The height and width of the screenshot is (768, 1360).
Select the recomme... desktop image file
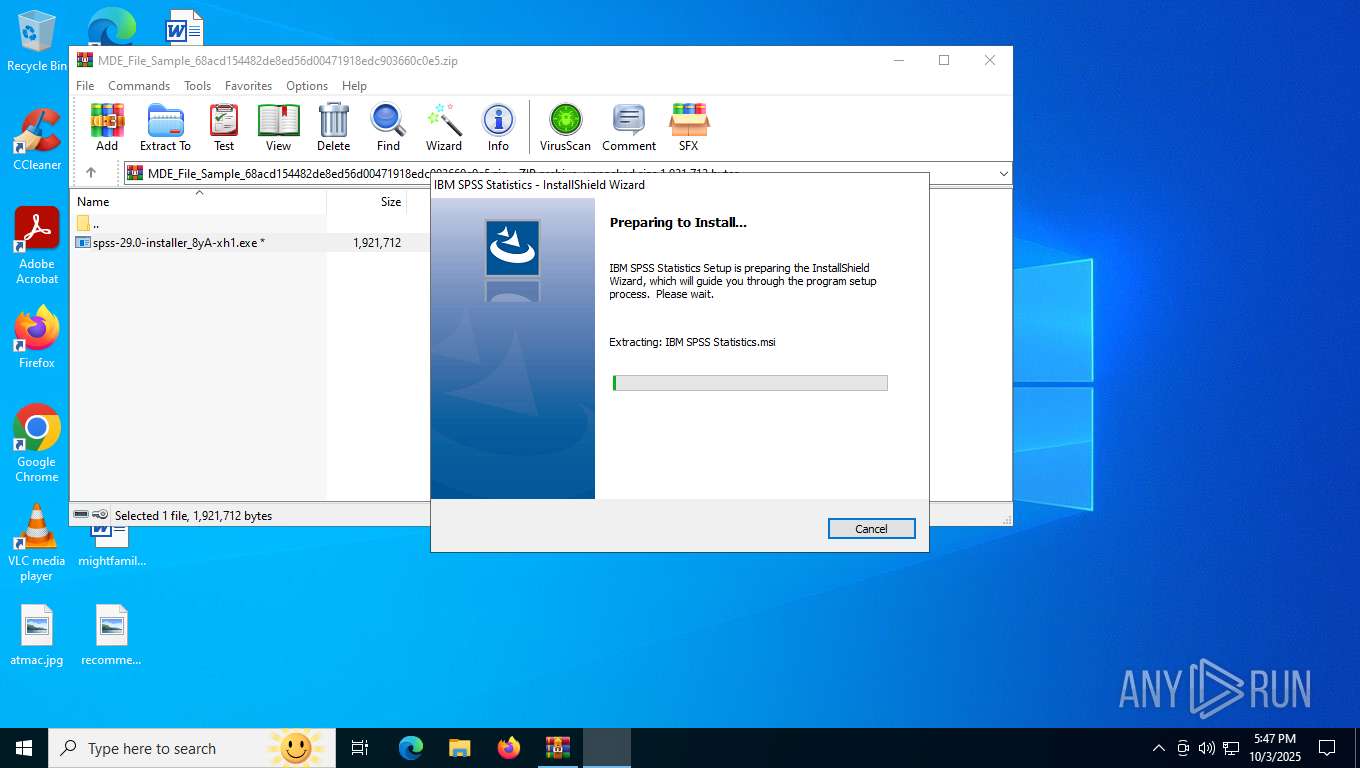(111, 635)
